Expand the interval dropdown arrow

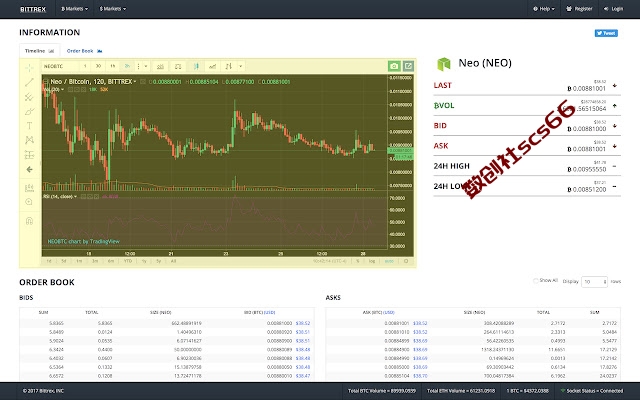[146, 66]
